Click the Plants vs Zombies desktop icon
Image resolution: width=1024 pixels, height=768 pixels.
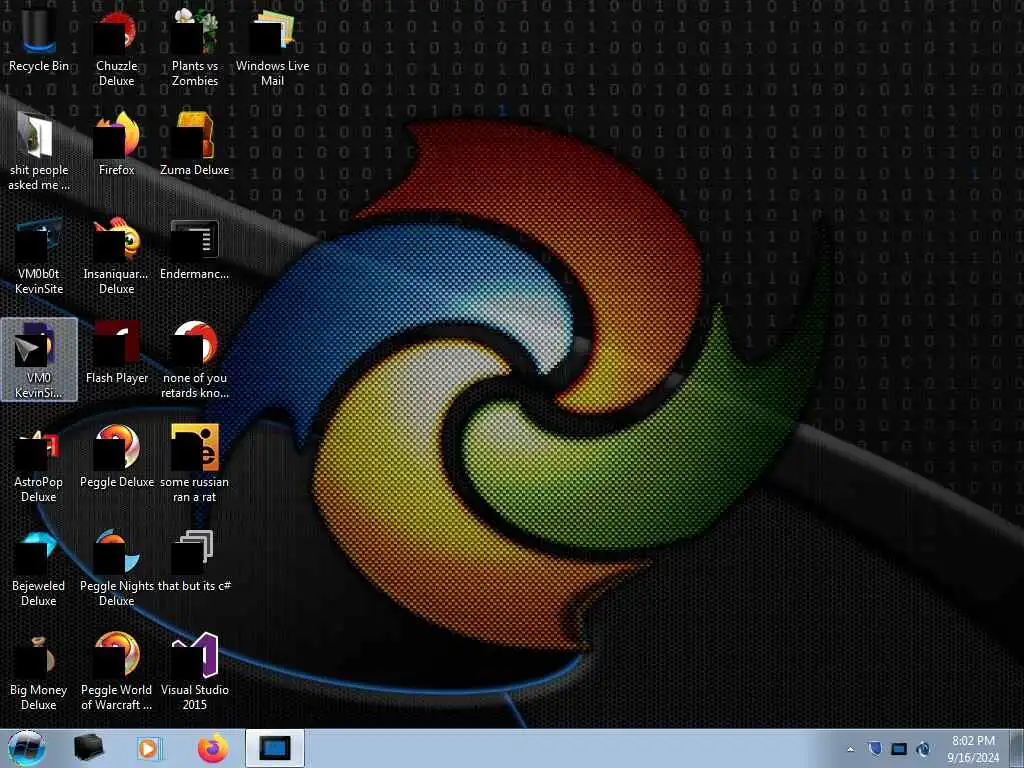(195, 47)
